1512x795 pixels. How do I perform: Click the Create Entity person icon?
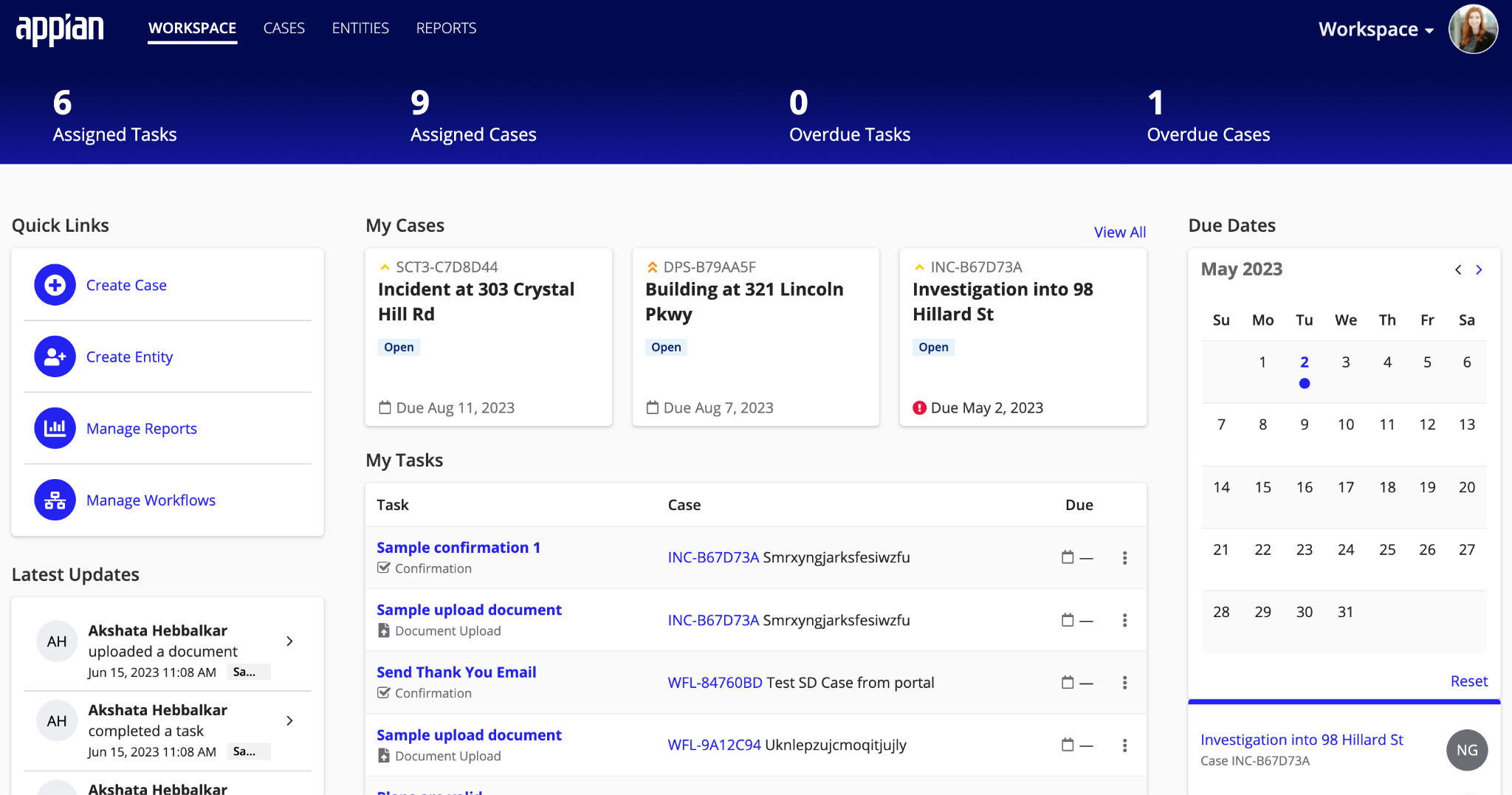[55, 357]
